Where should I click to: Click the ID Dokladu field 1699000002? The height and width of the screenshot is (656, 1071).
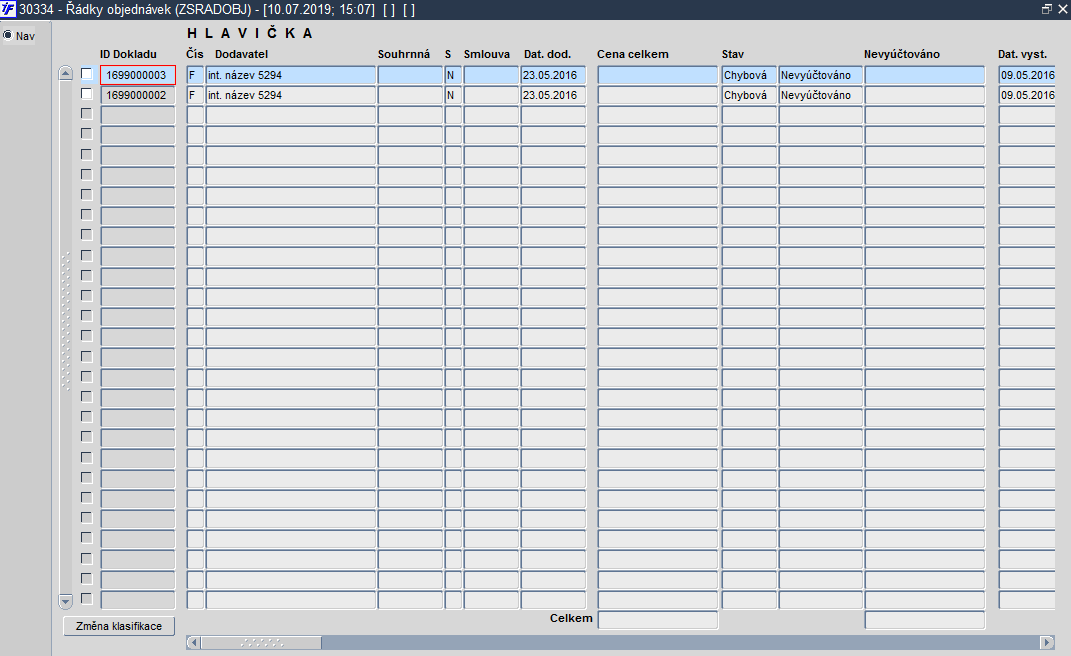(x=138, y=95)
